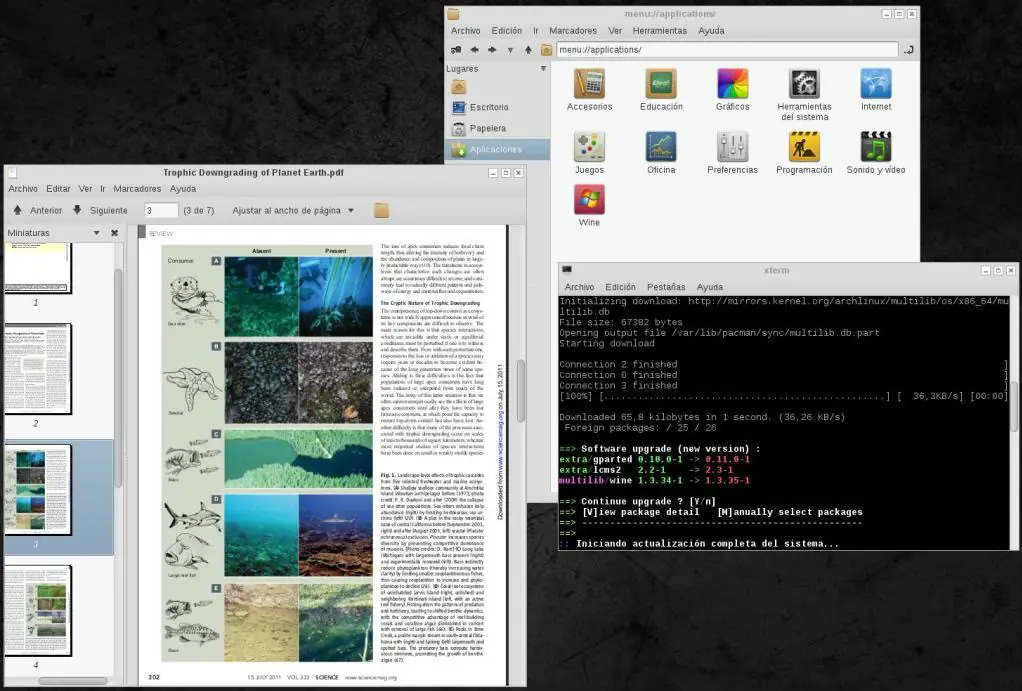The height and width of the screenshot is (691, 1022).
Task: Click the thumbnails panel vertical scrollbar
Action: 118,378
